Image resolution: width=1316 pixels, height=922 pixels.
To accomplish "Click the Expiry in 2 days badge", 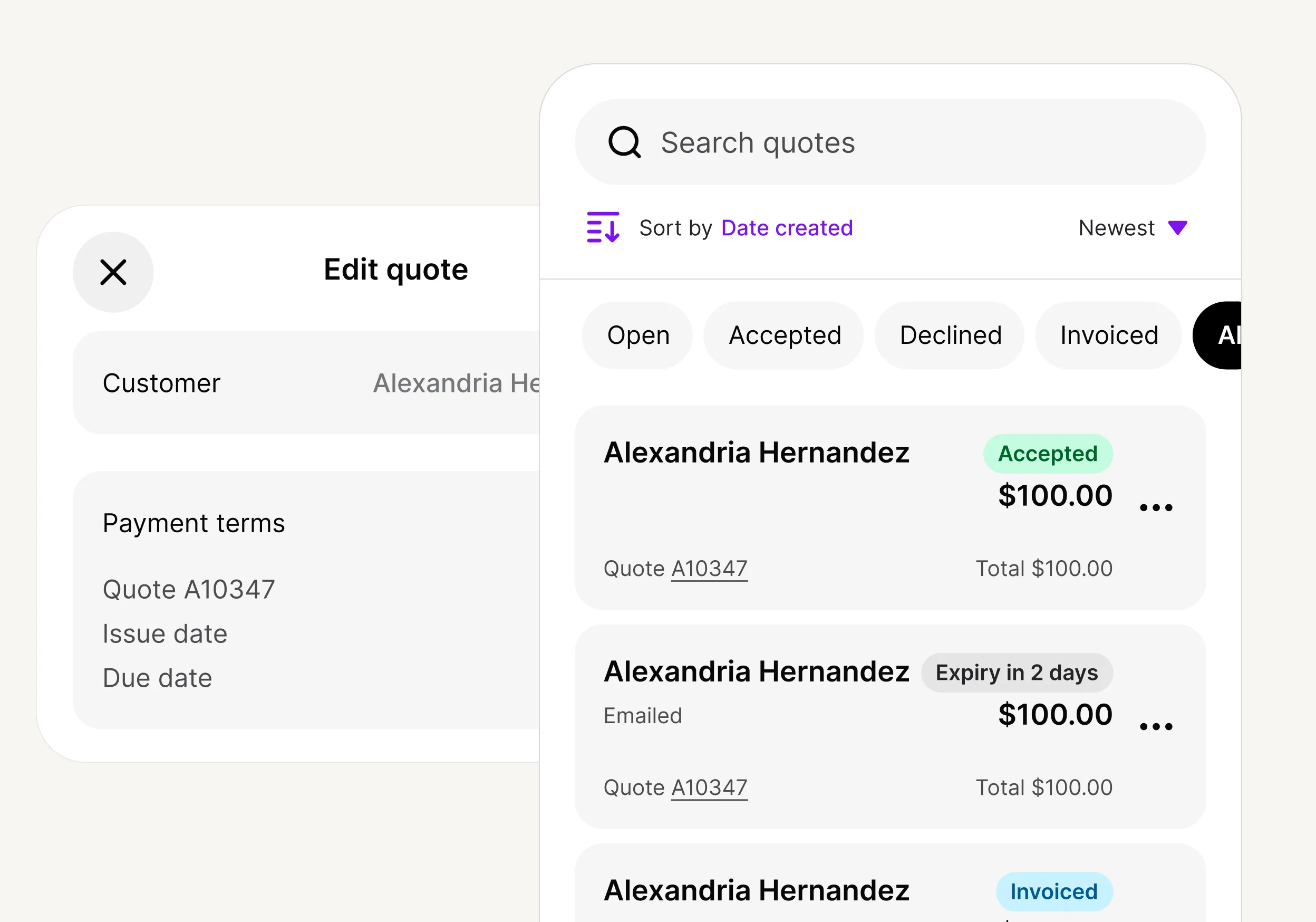I will tap(1016, 673).
